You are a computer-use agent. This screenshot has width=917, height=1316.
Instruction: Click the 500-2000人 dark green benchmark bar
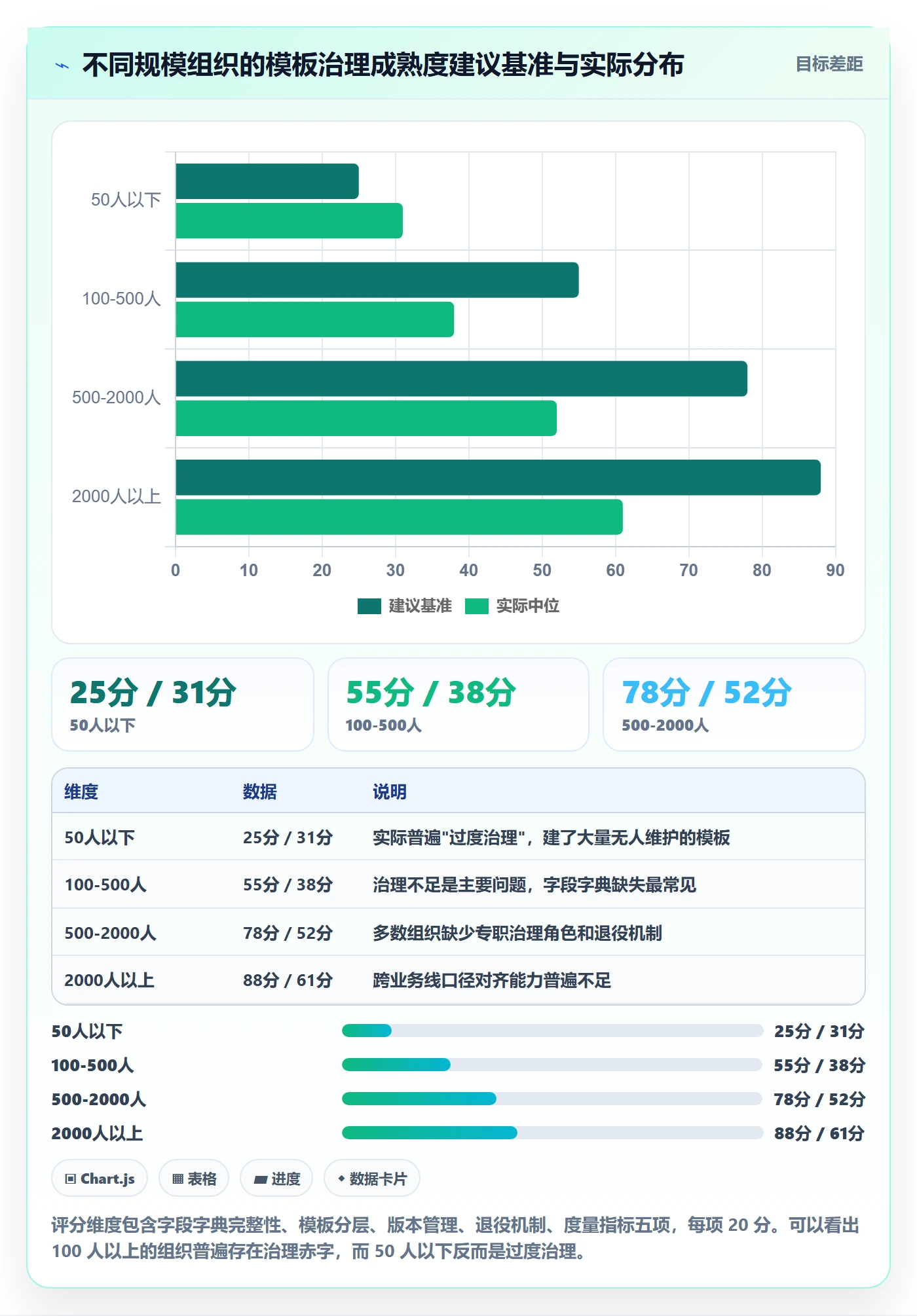point(461,378)
